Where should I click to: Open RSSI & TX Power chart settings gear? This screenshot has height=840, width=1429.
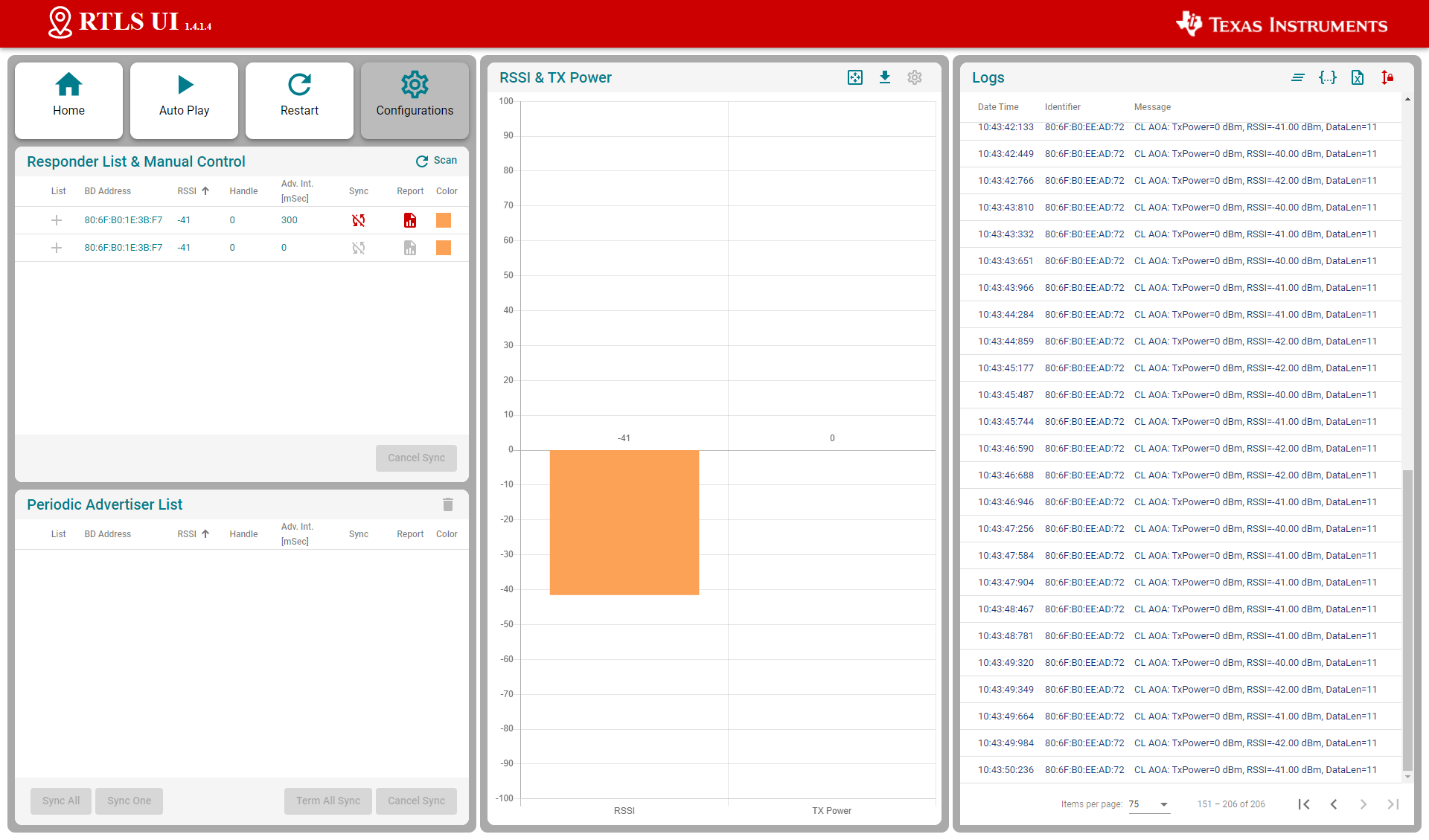[915, 77]
